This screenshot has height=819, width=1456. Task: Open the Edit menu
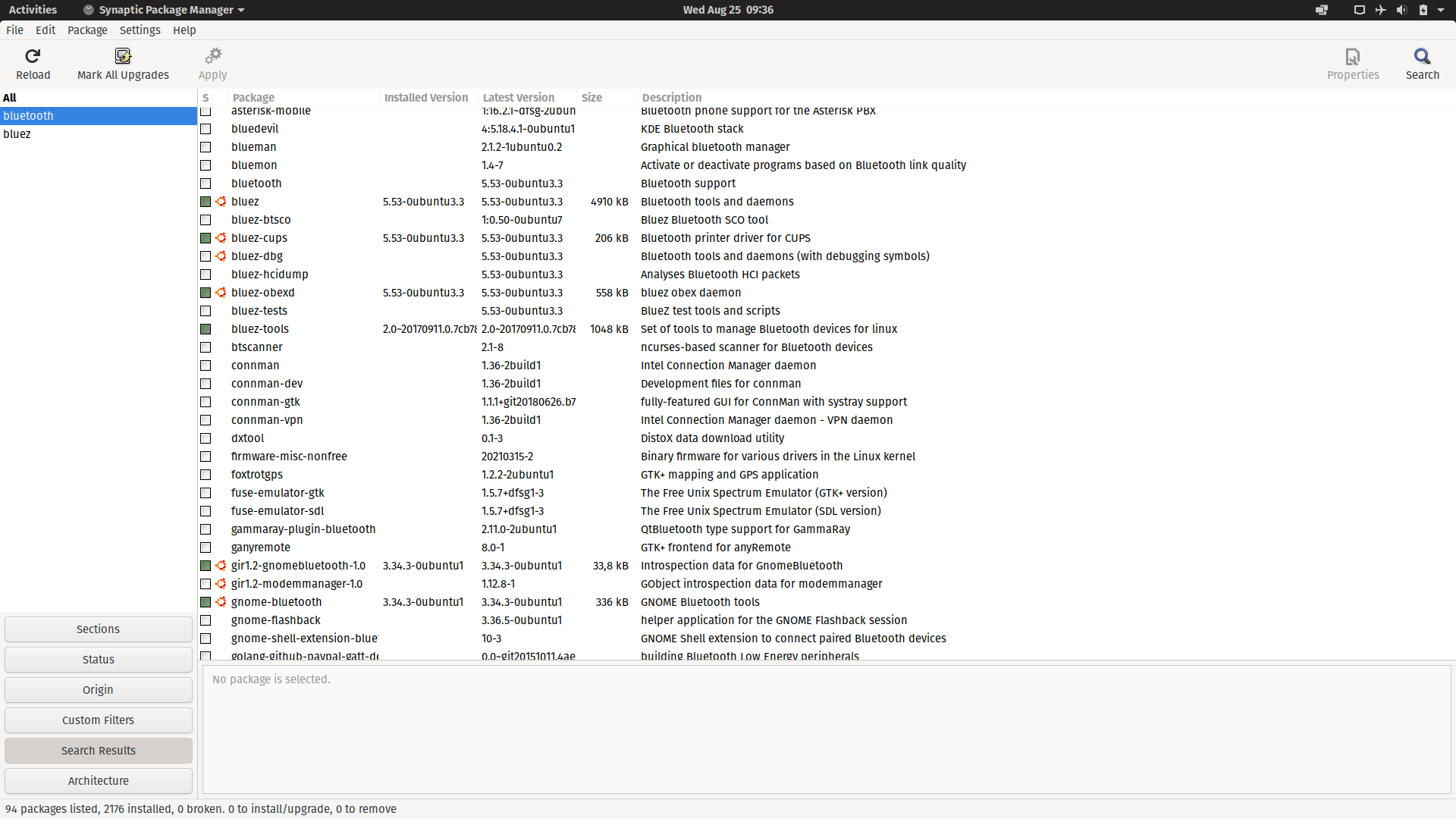pos(45,30)
